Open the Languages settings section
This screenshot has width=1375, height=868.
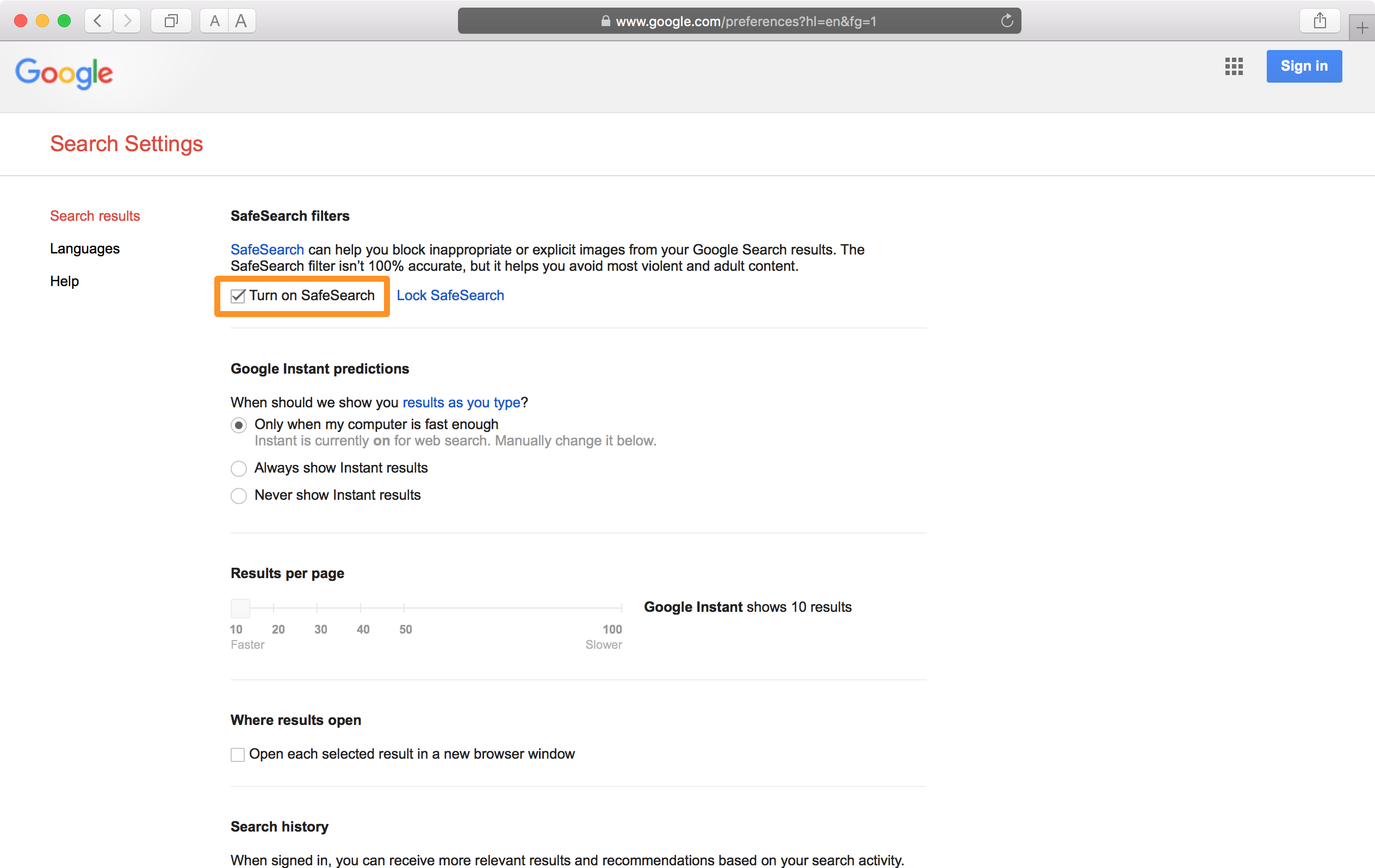[x=84, y=249]
